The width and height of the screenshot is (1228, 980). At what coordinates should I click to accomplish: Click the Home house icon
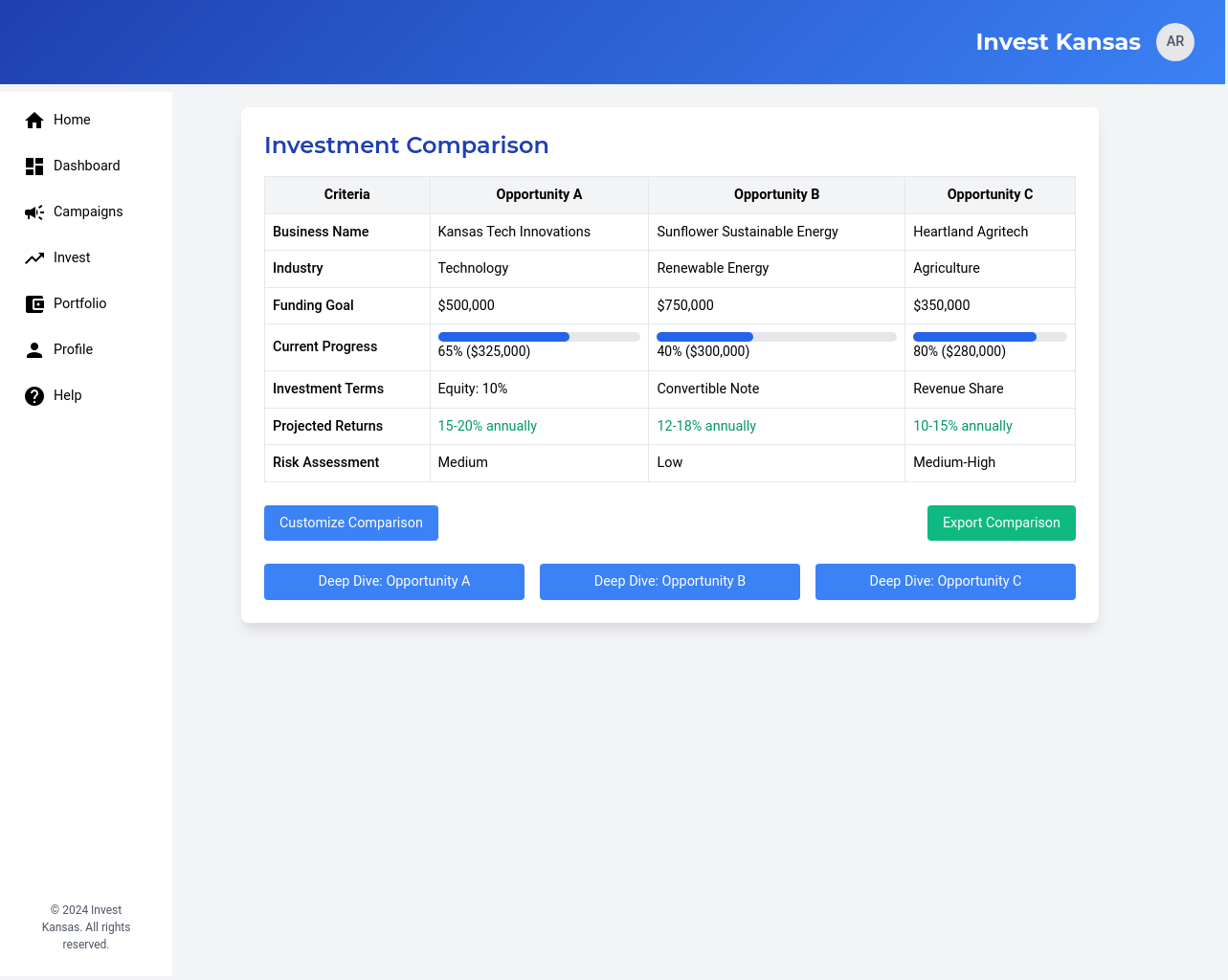click(x=34, y=120)
